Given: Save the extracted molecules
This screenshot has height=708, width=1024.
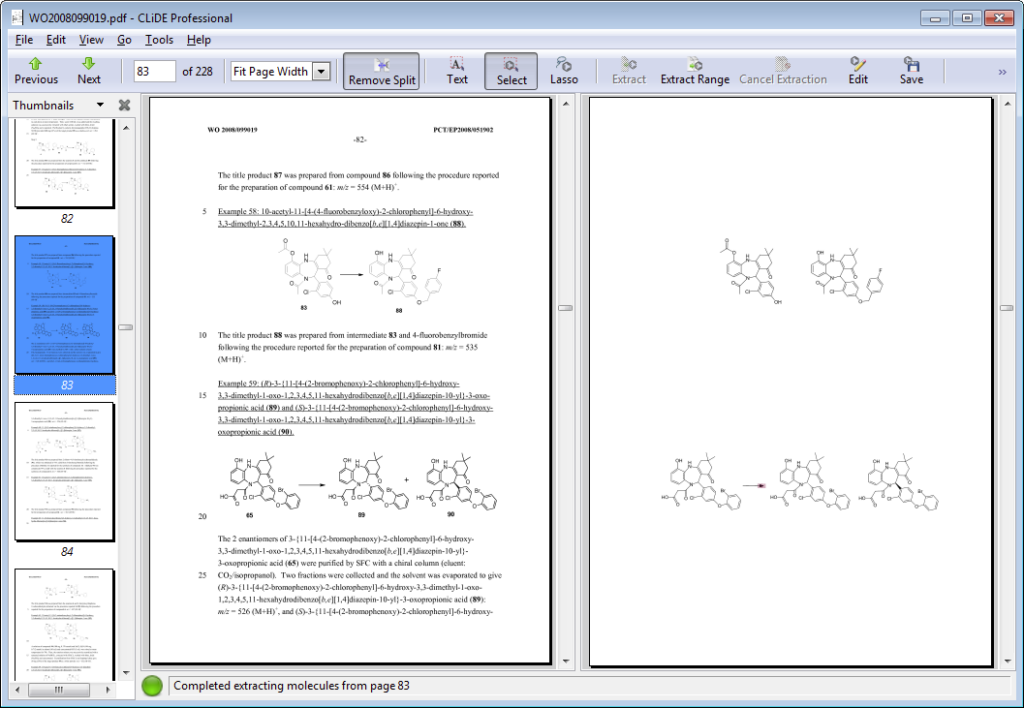Looking at the screenshot, I should (911, 70).
